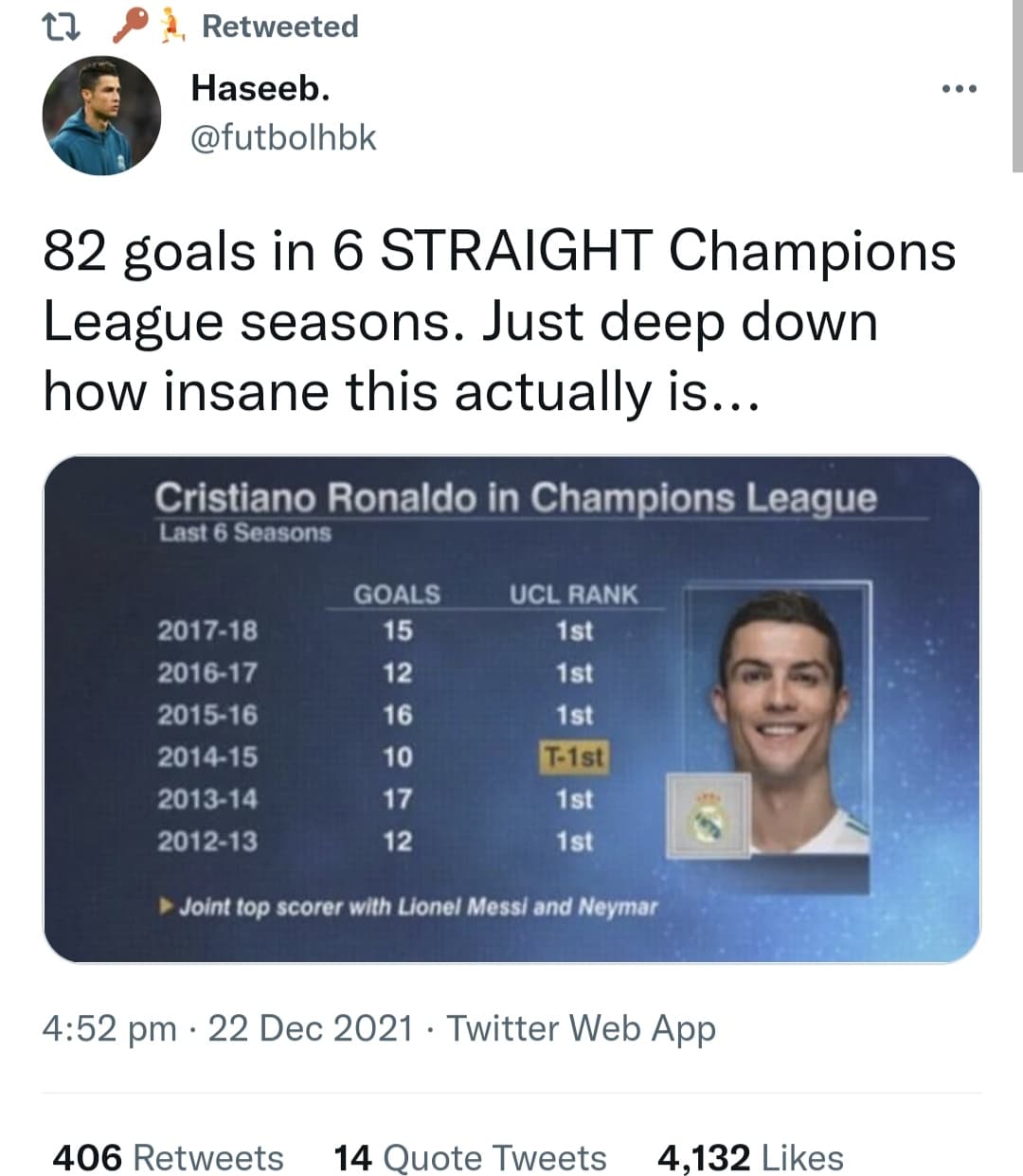Click the scrollbar on the right edge
The width and height of the screenshot is (1023, 1176).
tap(1017, 85)
